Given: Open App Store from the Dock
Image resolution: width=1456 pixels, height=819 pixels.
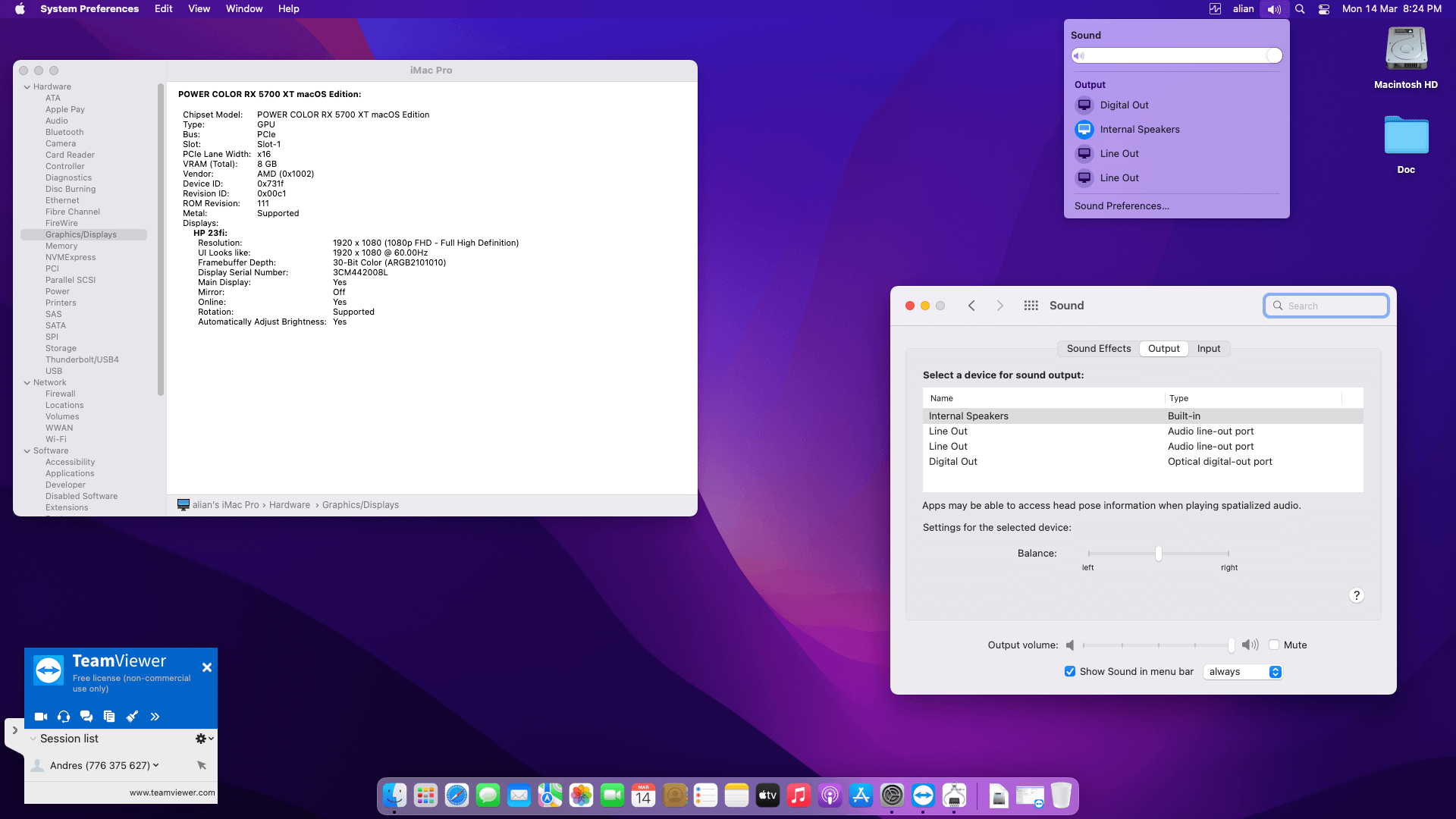Looking at the screenshot, I should tap(861, 795).
